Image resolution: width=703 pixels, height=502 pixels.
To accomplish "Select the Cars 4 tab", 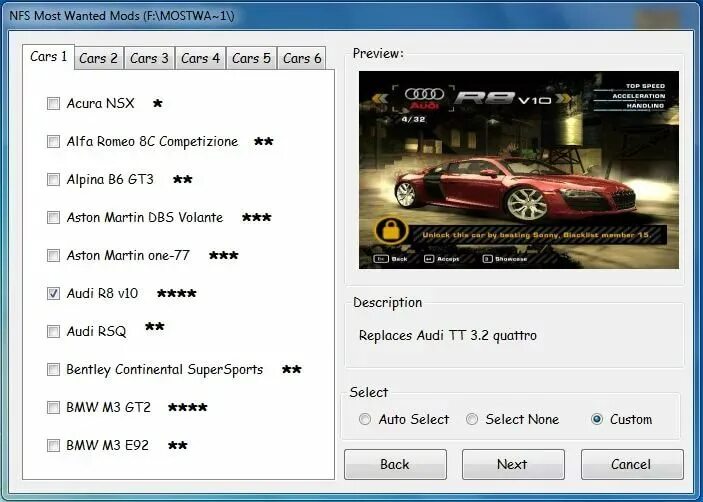I will (x=200, y=58).
